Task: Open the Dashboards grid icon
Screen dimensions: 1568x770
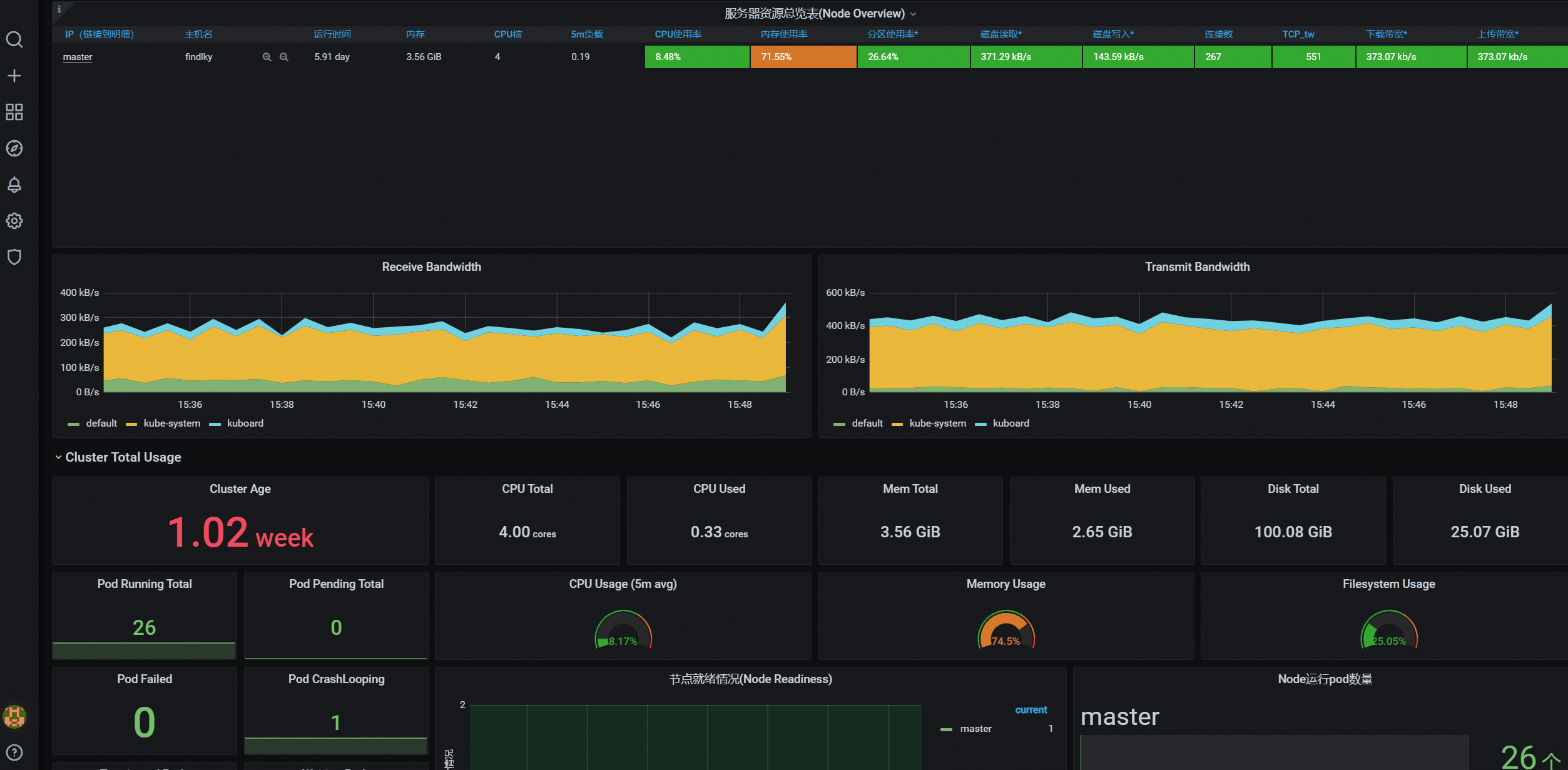Action: click(14, 112)
